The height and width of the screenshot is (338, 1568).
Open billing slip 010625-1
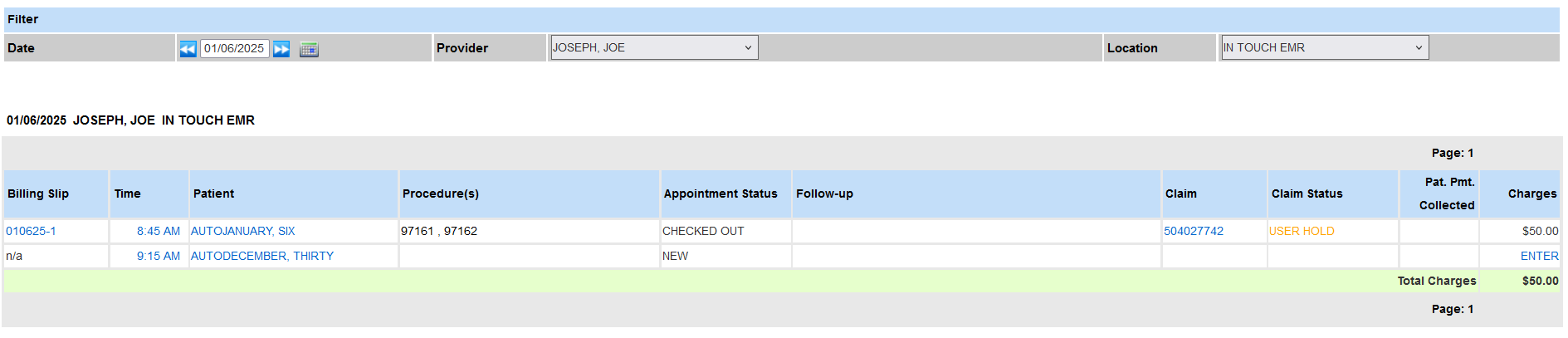point(32,231)
